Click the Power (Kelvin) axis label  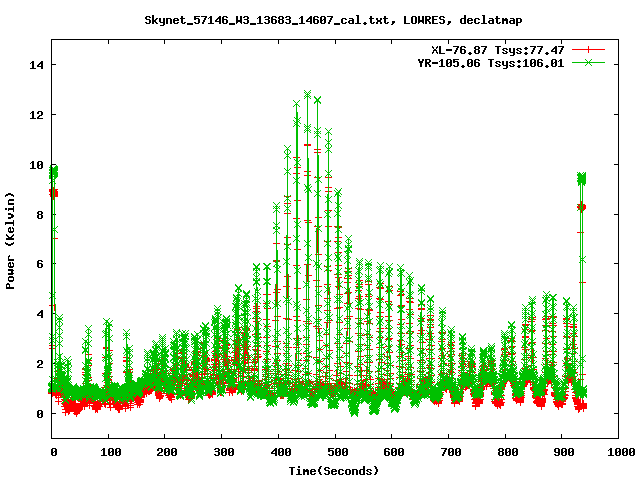10,241
